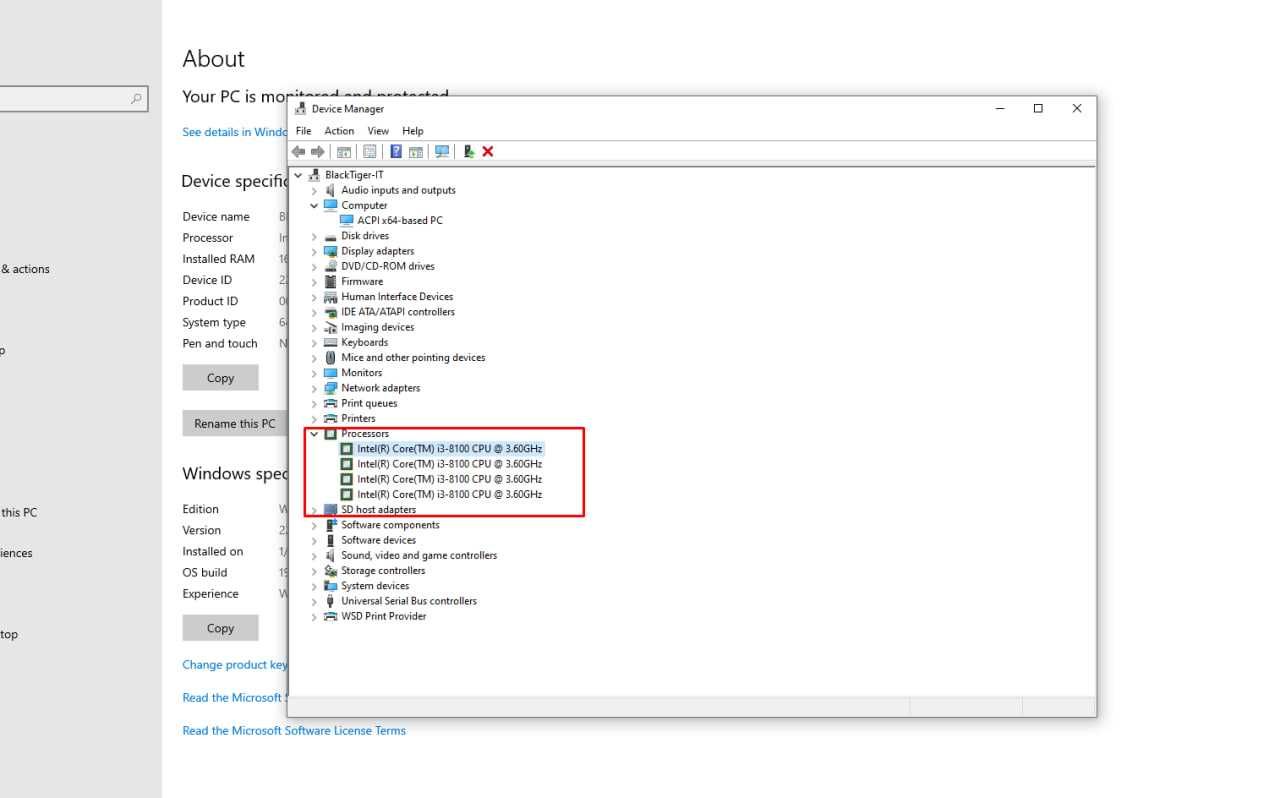Select the Firmware chip icon
Viewport: 1280px width, 798px height.
331,281
